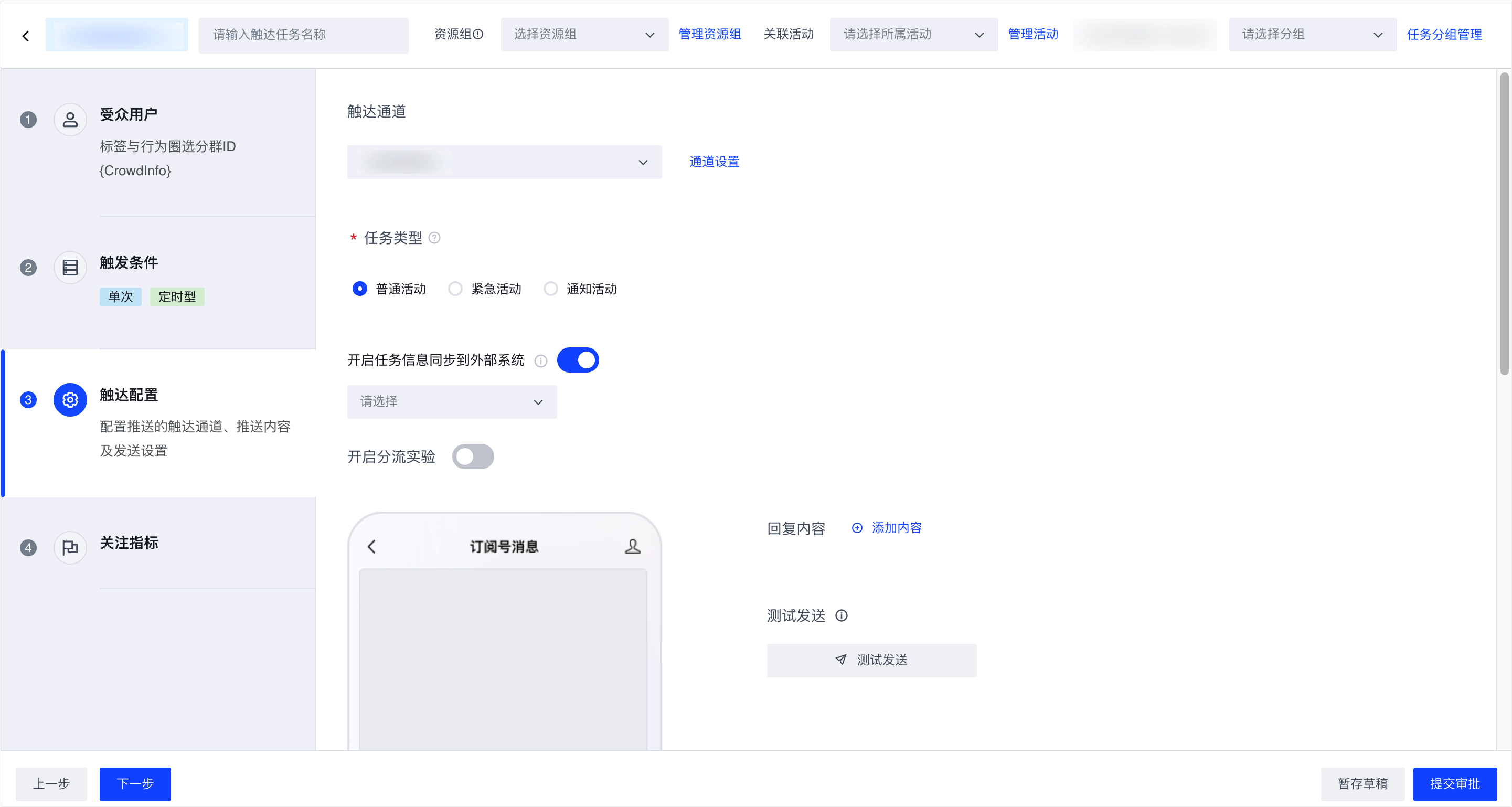Screen dimensions: 1512x807
Task: Click the 触发条件 list icon
Action: tap(70, 268)
